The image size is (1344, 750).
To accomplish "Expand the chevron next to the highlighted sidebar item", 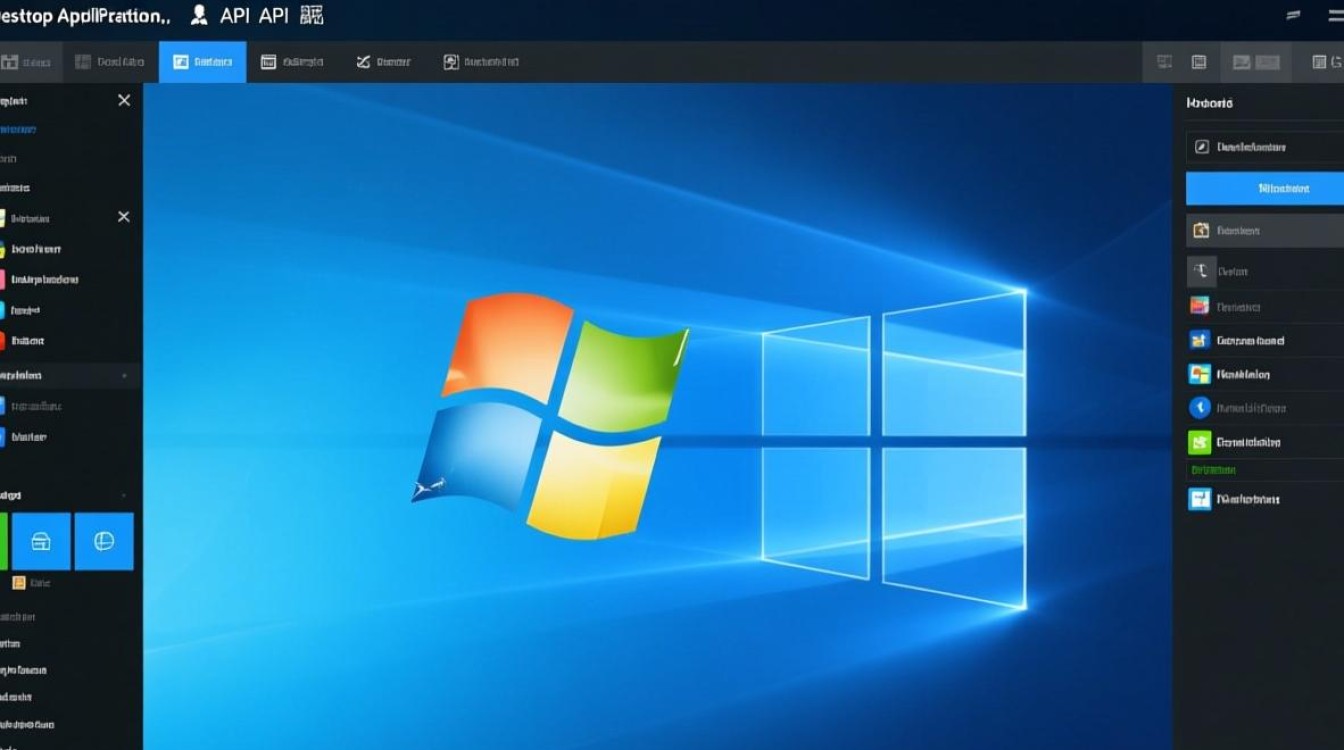I will (x=125, y=374).
